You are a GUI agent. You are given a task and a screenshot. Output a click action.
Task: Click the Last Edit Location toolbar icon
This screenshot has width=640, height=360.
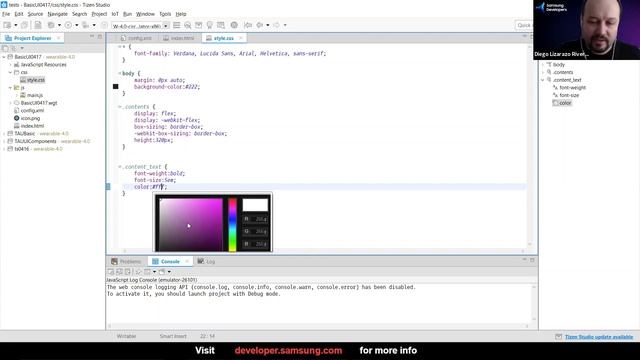coord(248,25)
